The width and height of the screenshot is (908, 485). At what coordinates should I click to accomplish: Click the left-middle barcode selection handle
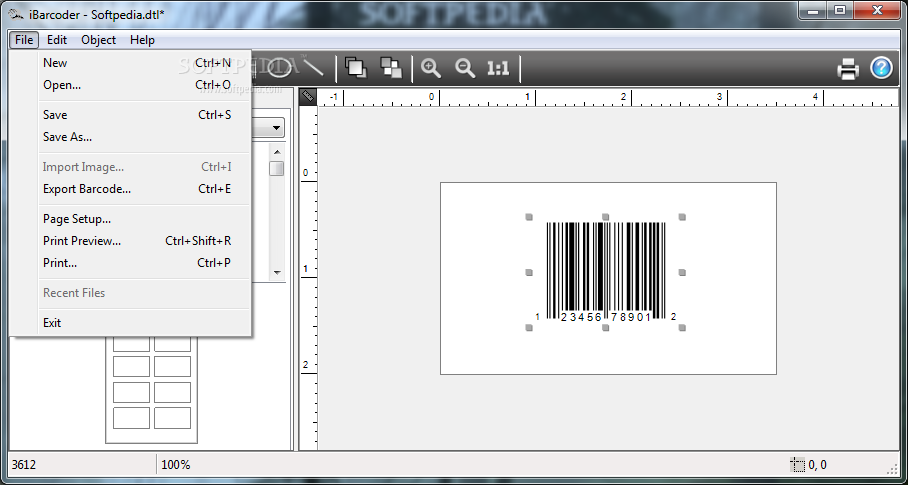pyautogui.click(x=529, y=273)
